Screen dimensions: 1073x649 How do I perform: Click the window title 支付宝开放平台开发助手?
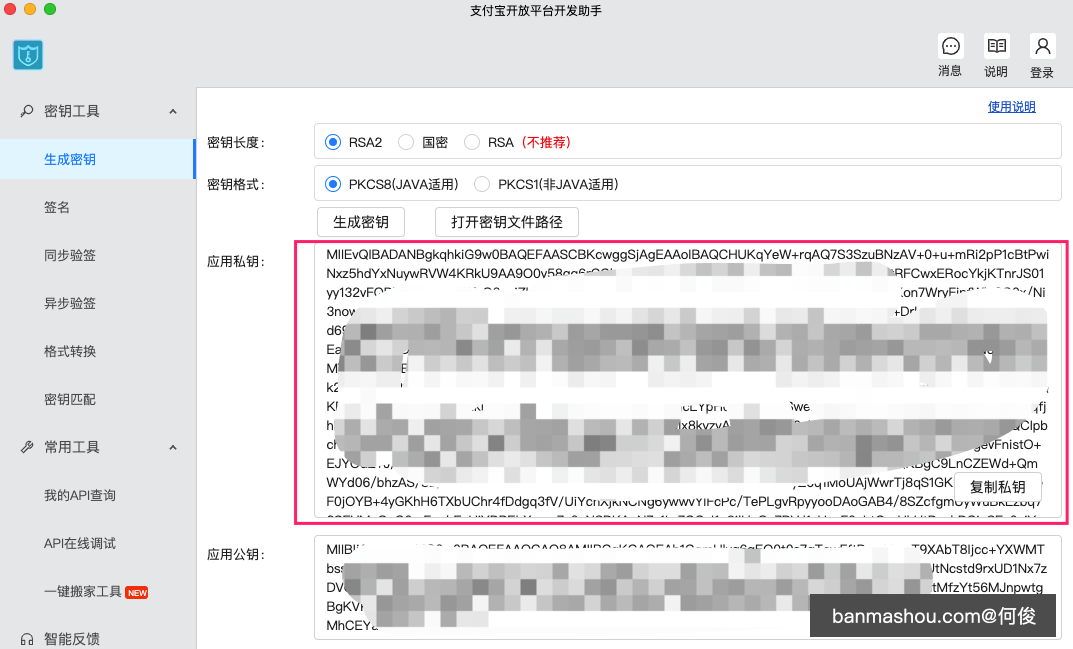point(536,11)
